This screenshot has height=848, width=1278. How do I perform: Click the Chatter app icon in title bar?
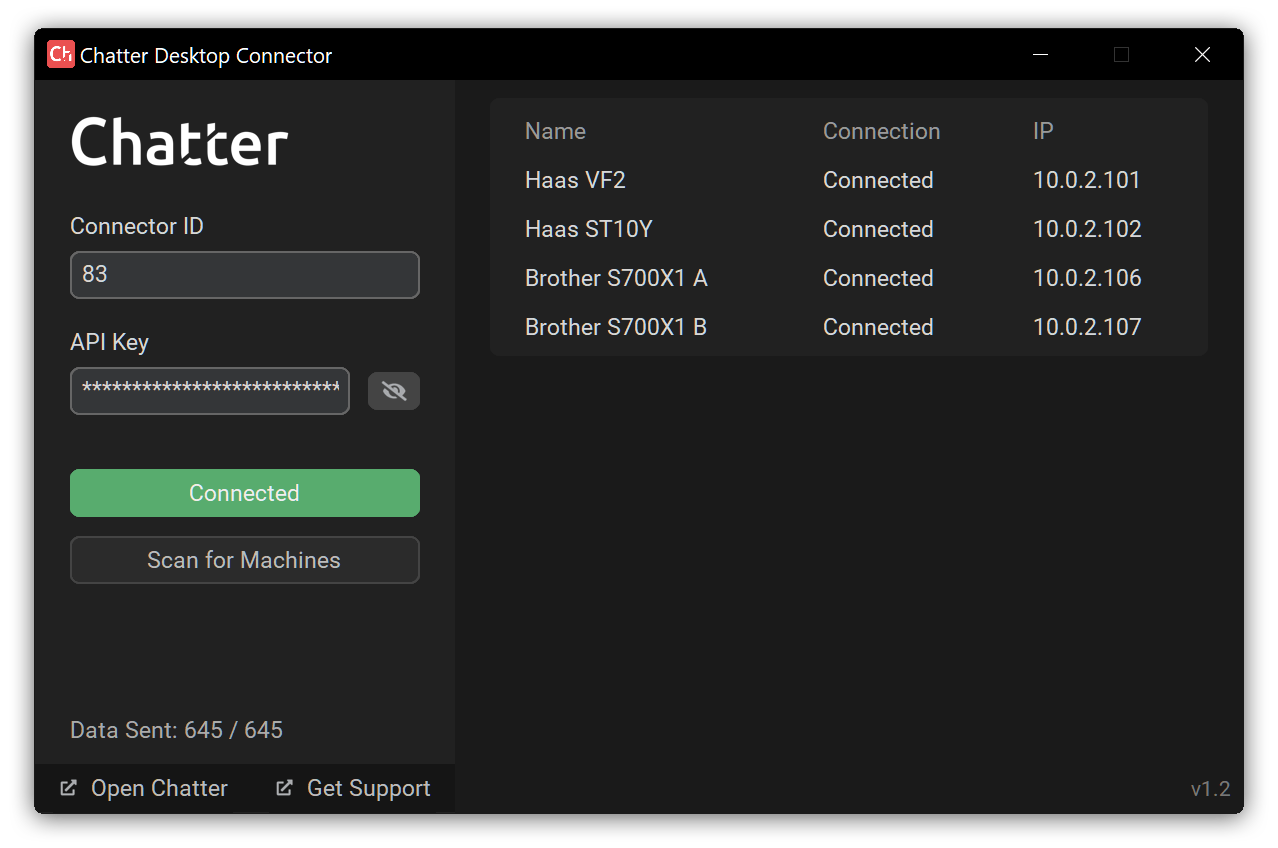coord(61,55)
